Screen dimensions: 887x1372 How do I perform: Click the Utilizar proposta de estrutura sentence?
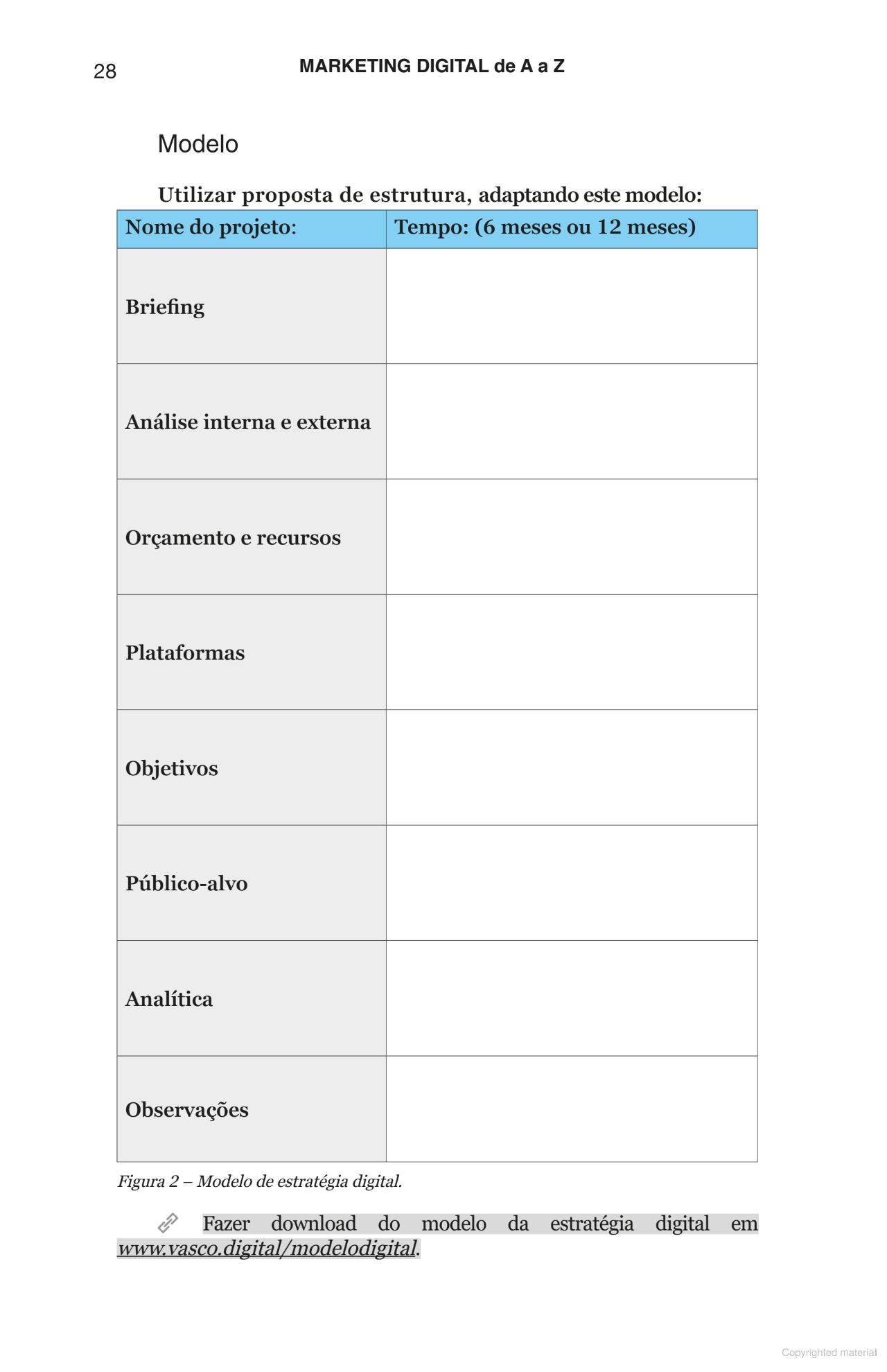pos(430,195)
